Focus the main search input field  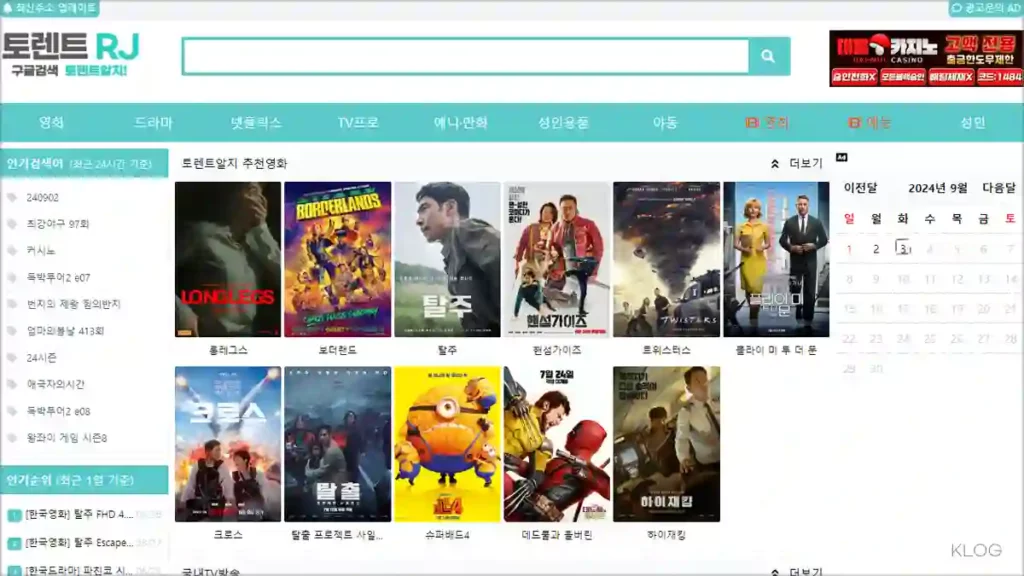point(466,56)
